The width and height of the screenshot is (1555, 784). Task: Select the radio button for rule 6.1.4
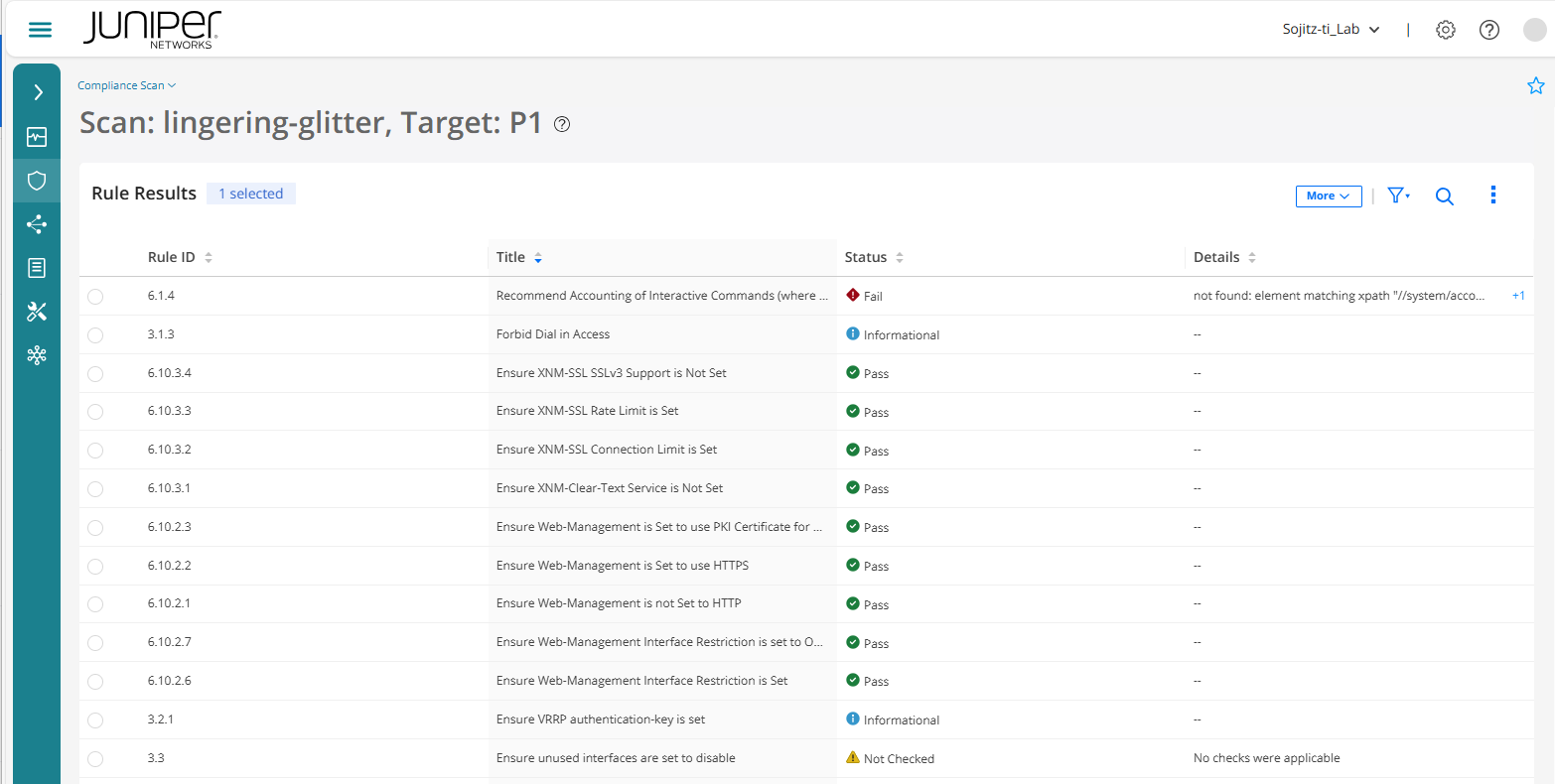pos(95,296)
